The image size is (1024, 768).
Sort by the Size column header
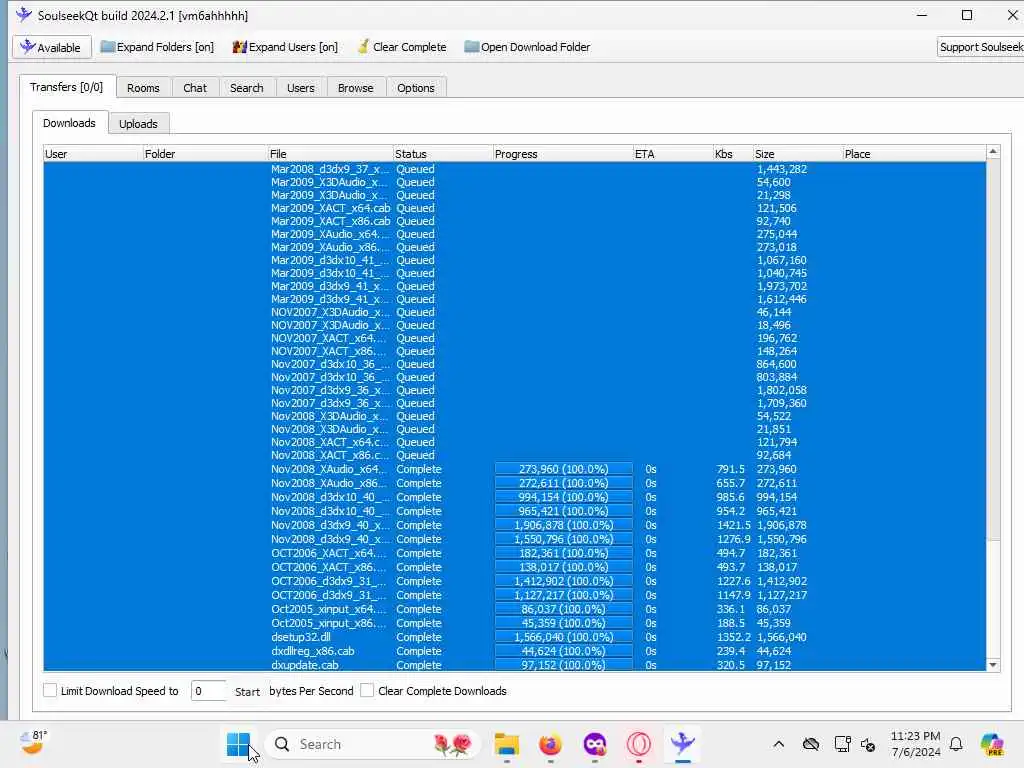[797, 153]
